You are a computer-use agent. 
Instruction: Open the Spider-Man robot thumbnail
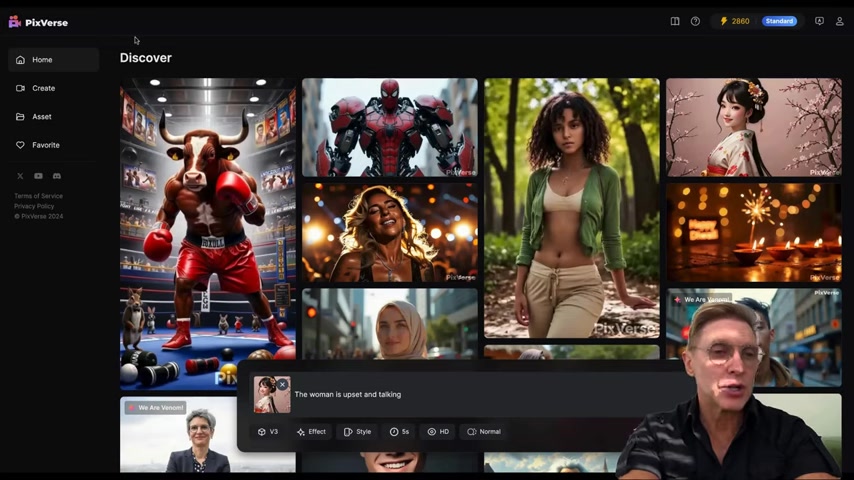[390, 127]
